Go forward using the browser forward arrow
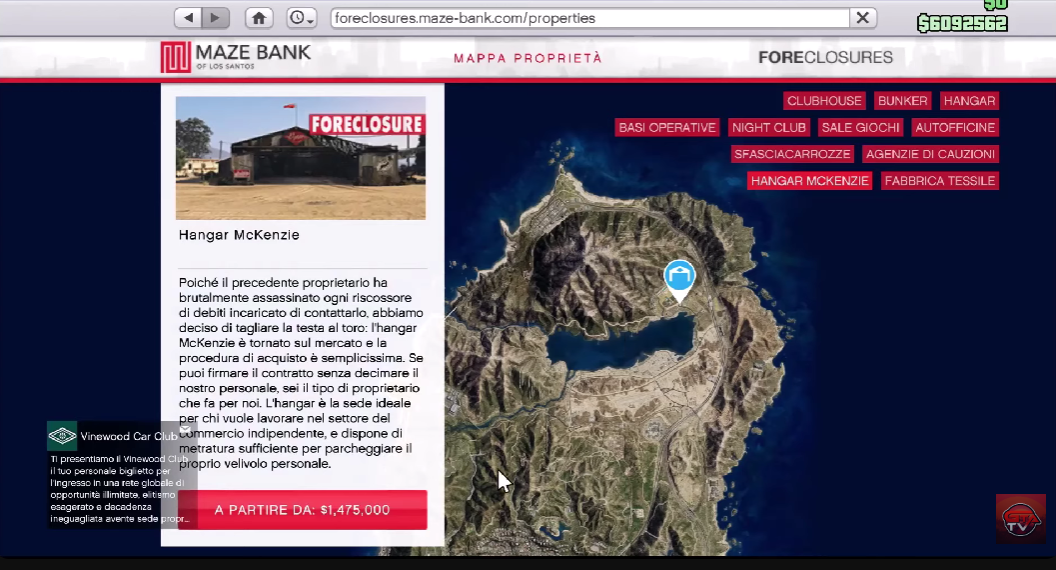The height and width of the screenshot is (570, 1056). tap(216, 18)
